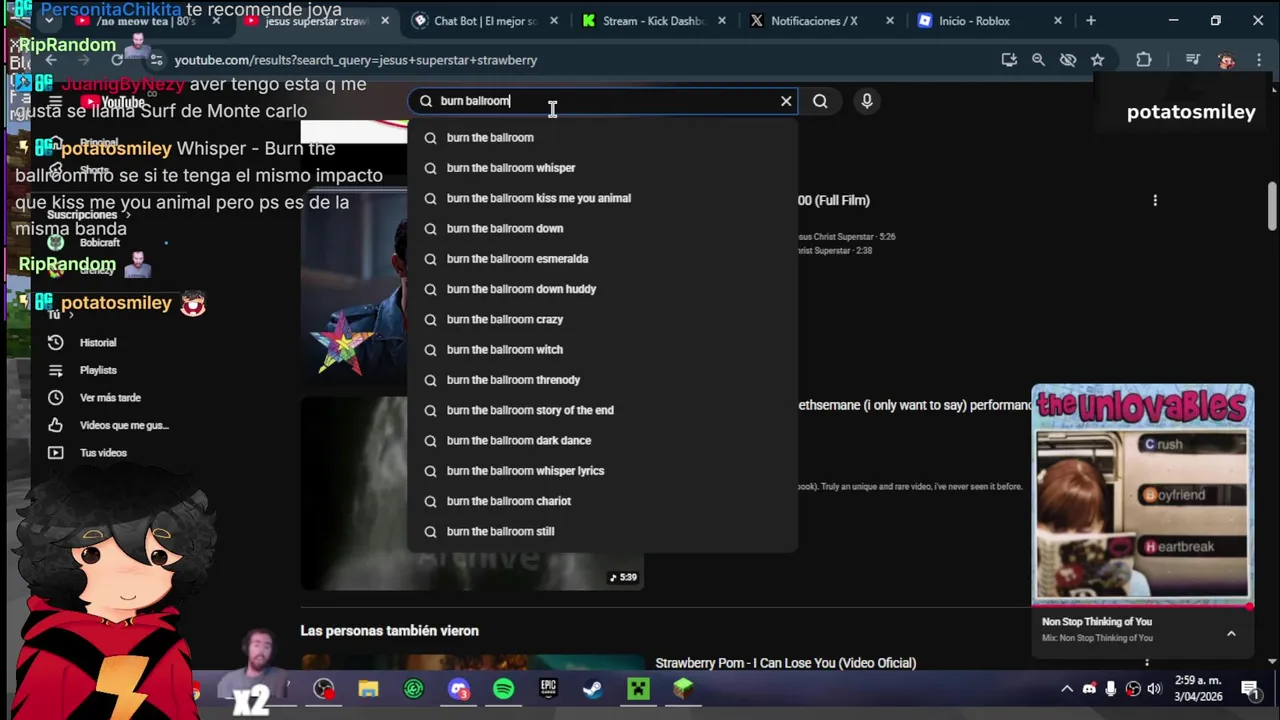
Task: Click the tray microphone icon
Action: point(1111,689)
